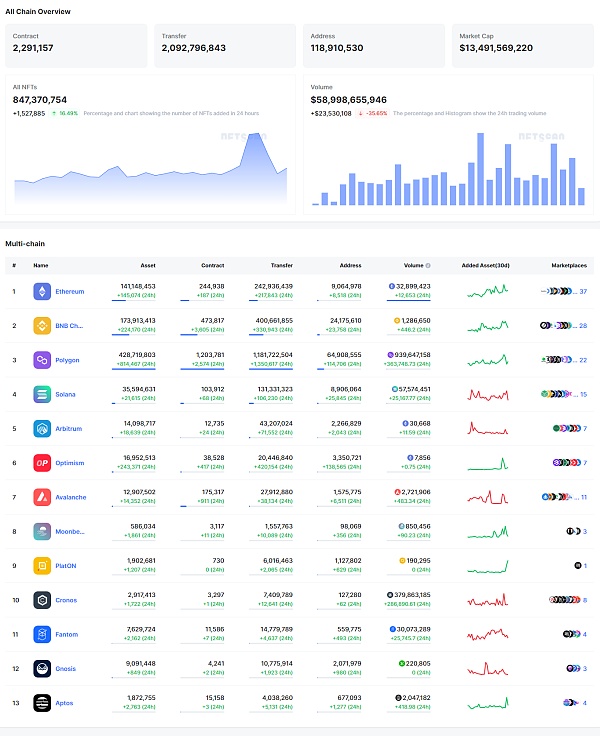
Task: Click the Optimism OP logo icon
Action: click(42, 463)
